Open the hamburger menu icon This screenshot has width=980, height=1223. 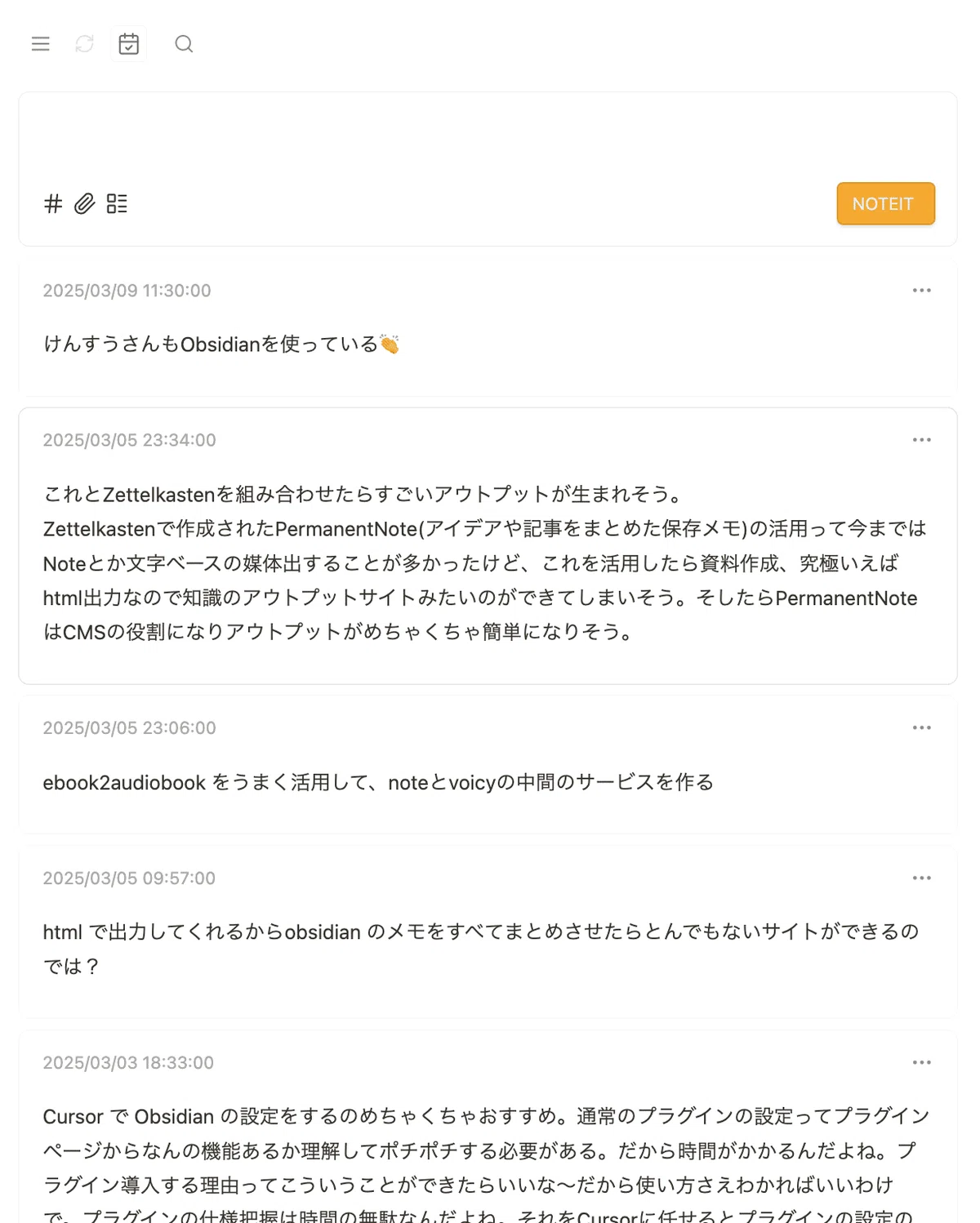tap(41, 44)
